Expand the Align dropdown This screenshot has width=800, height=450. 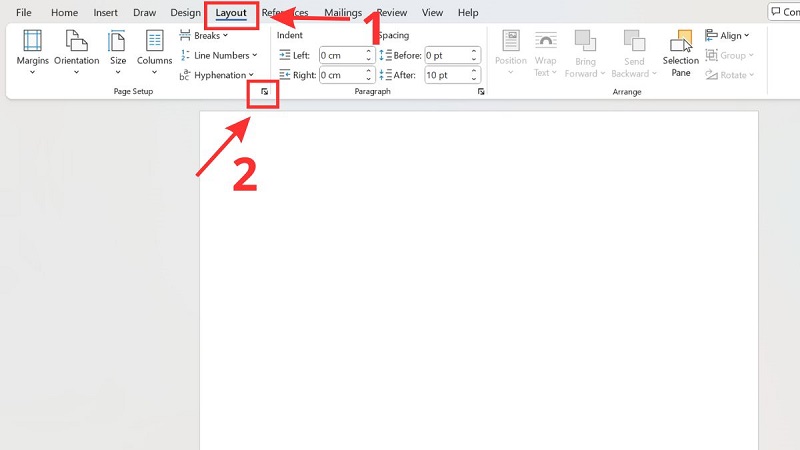727,36
